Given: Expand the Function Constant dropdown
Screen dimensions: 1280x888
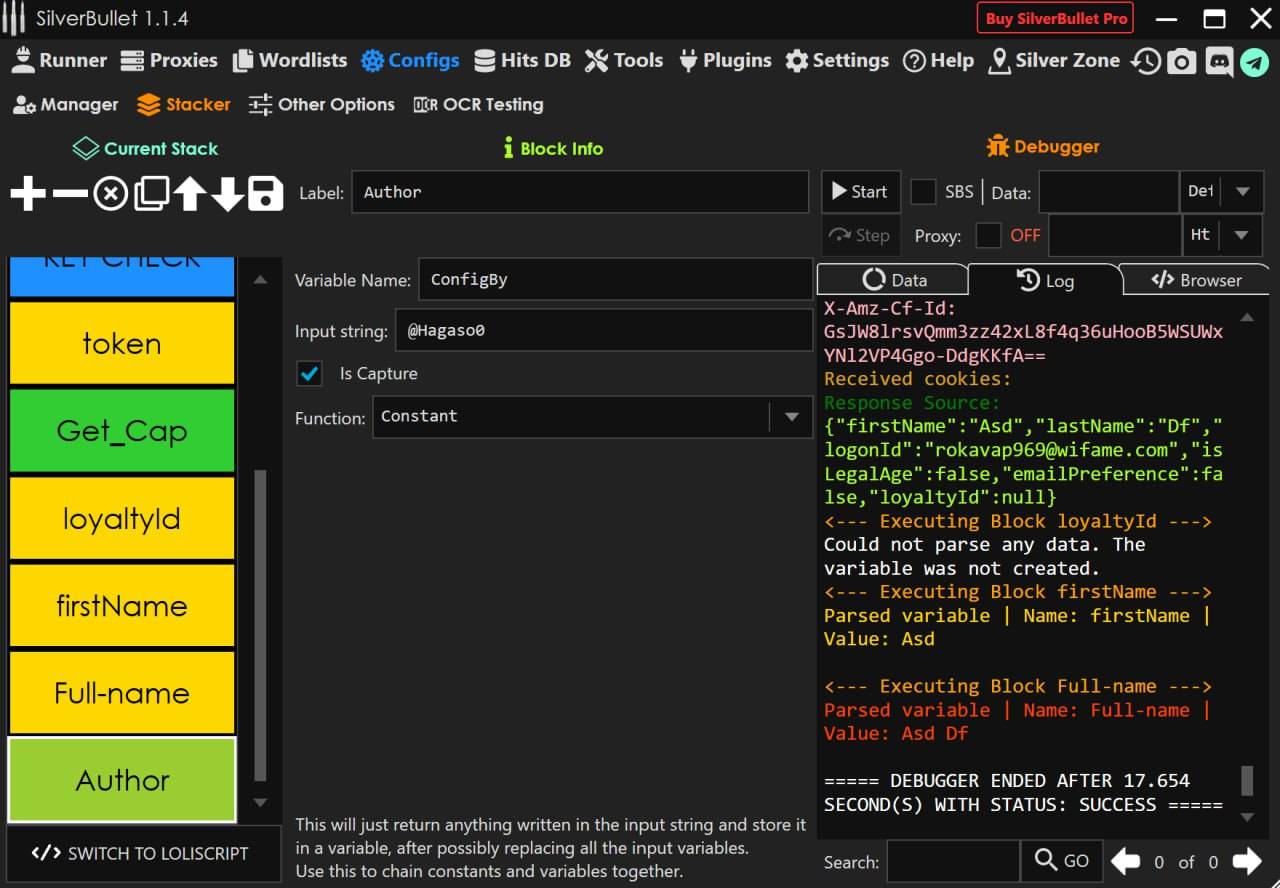Looking at the screenshot, I should coord(791,417).
